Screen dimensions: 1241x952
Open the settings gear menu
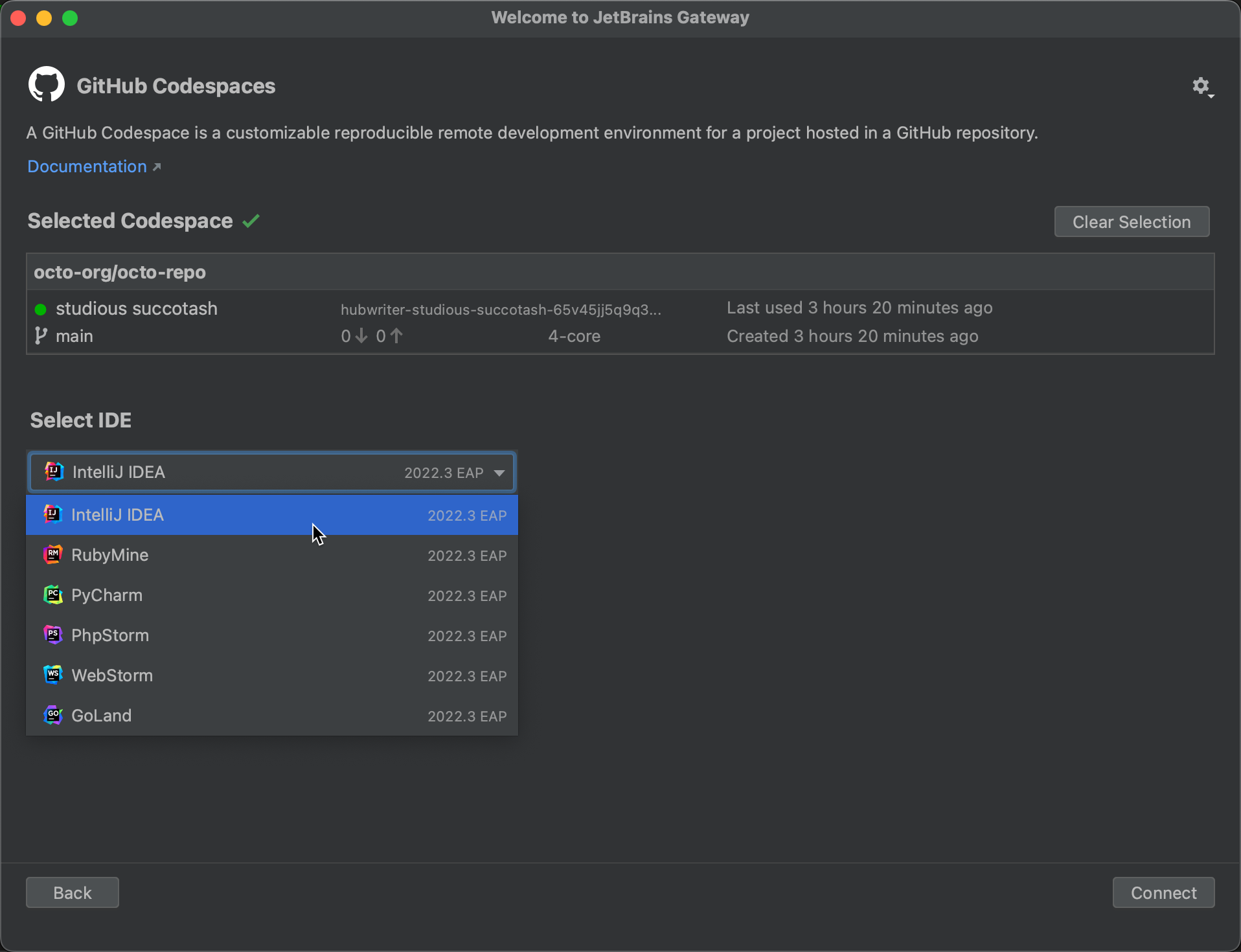point(1202,86)
